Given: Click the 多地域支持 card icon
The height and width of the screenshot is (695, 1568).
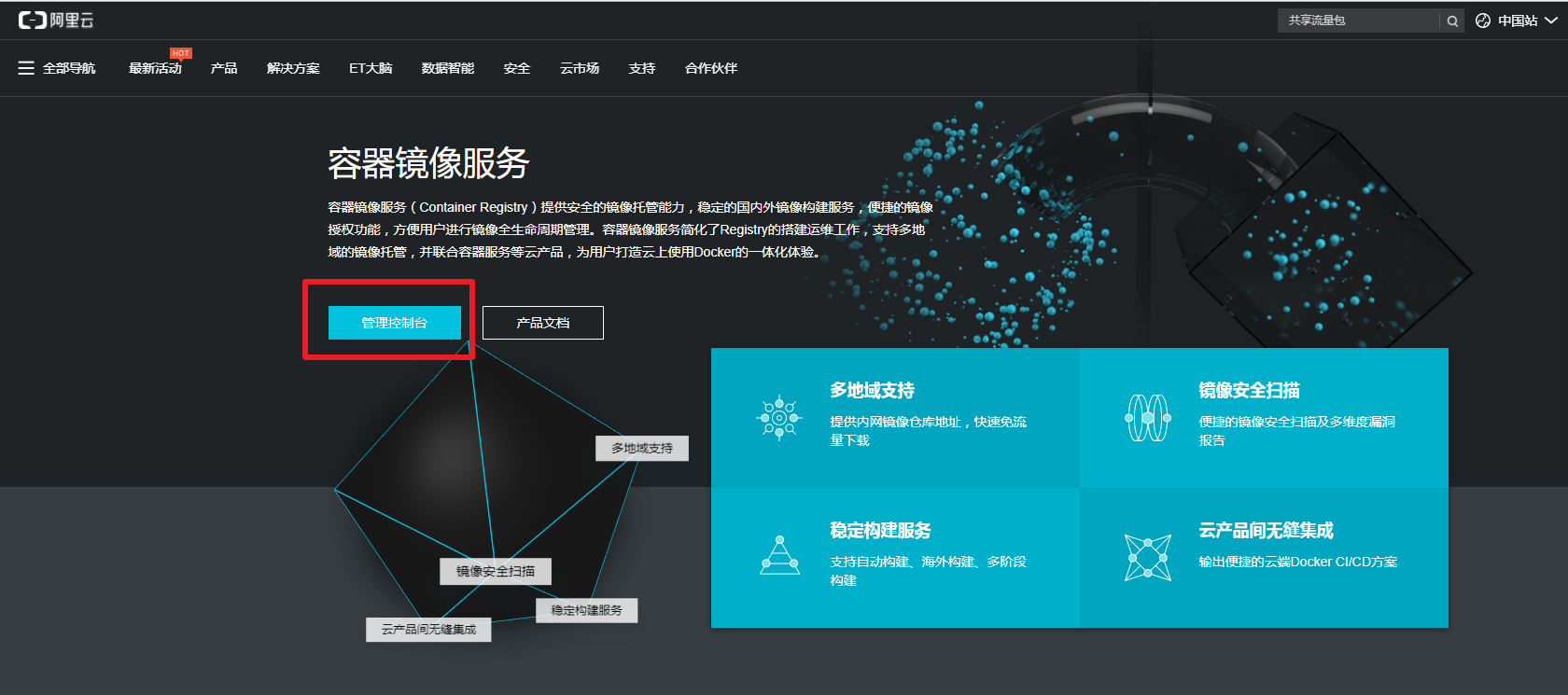Looking at the screenshot, I should [x=779, y=418].
